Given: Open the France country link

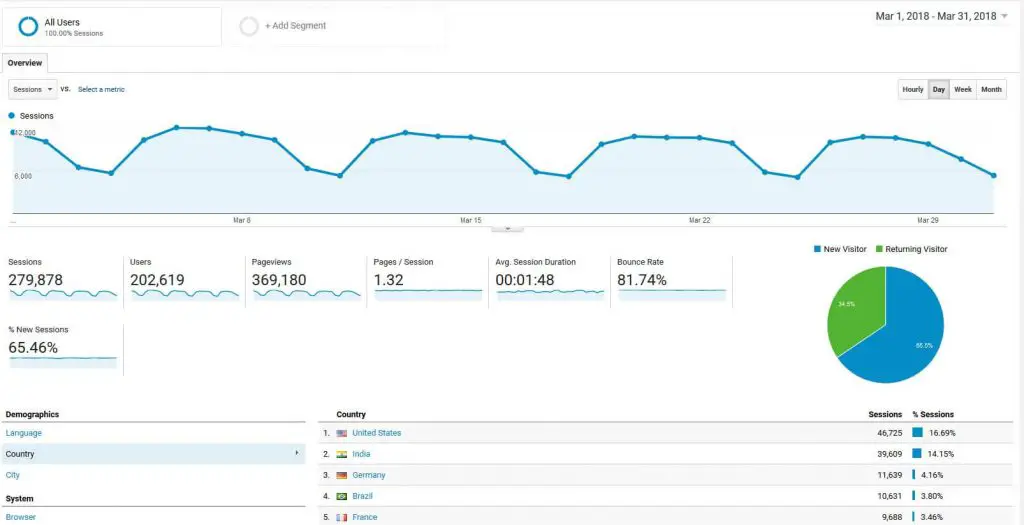Looking at the screenshot, I should (x=364, y=517).
